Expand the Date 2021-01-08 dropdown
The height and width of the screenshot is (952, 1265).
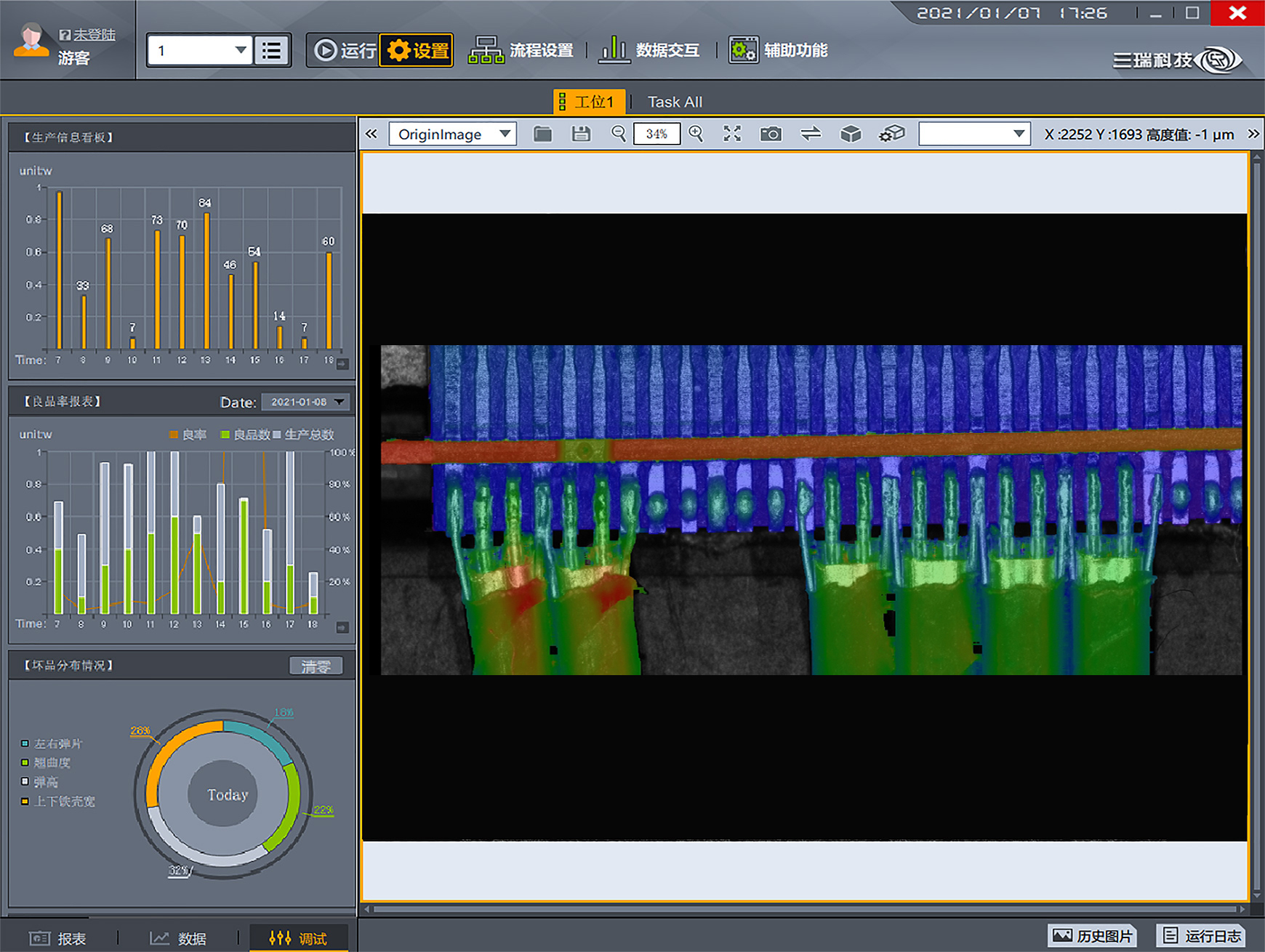[305, 402]
